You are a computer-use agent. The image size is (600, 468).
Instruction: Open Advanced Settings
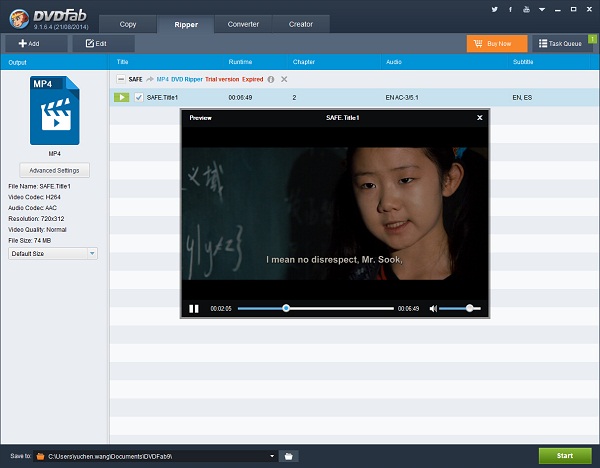[x=54, y=170]
